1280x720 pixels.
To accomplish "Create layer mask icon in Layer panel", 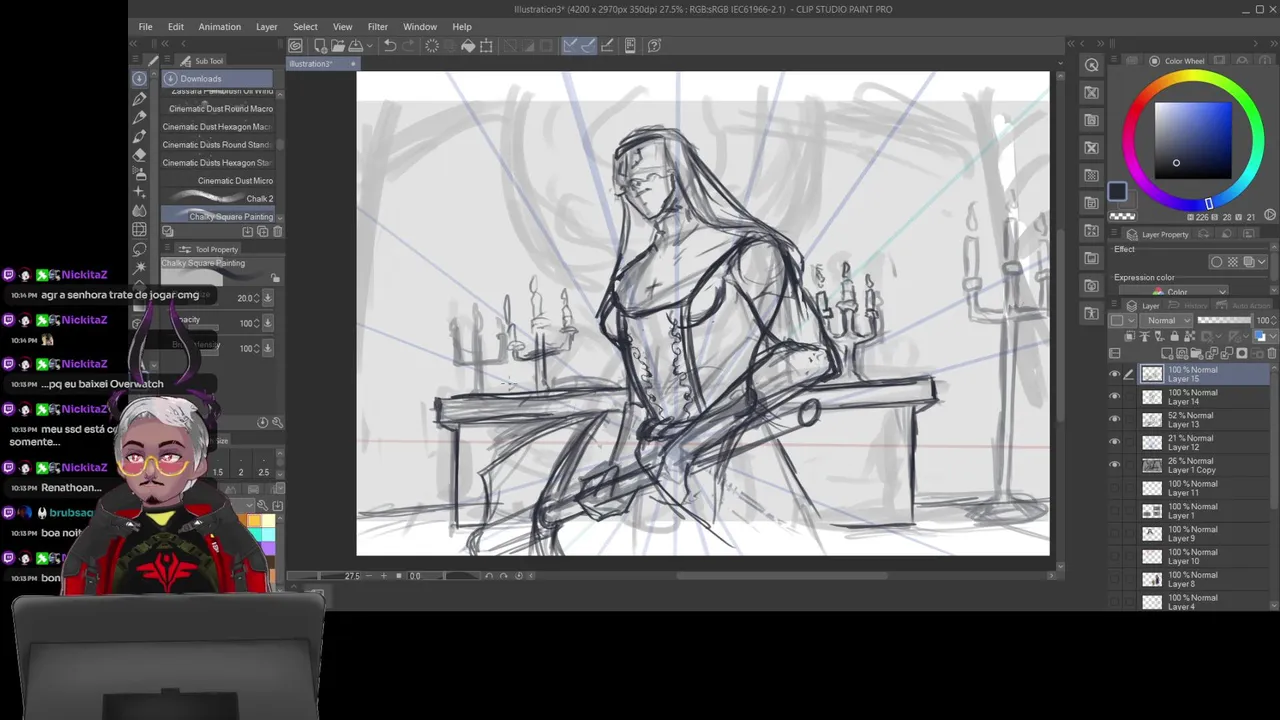I will point(1242,354).
